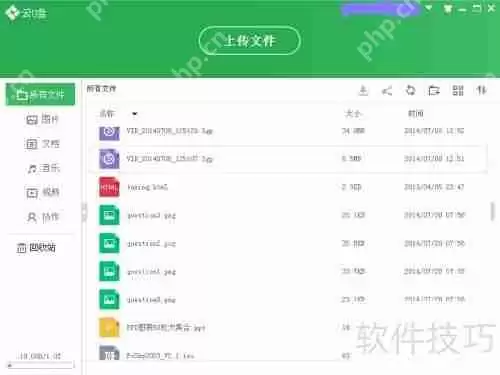Click the purple video icon of highlighted row
The height and width of the screenshot is (375, 500).
109,159
